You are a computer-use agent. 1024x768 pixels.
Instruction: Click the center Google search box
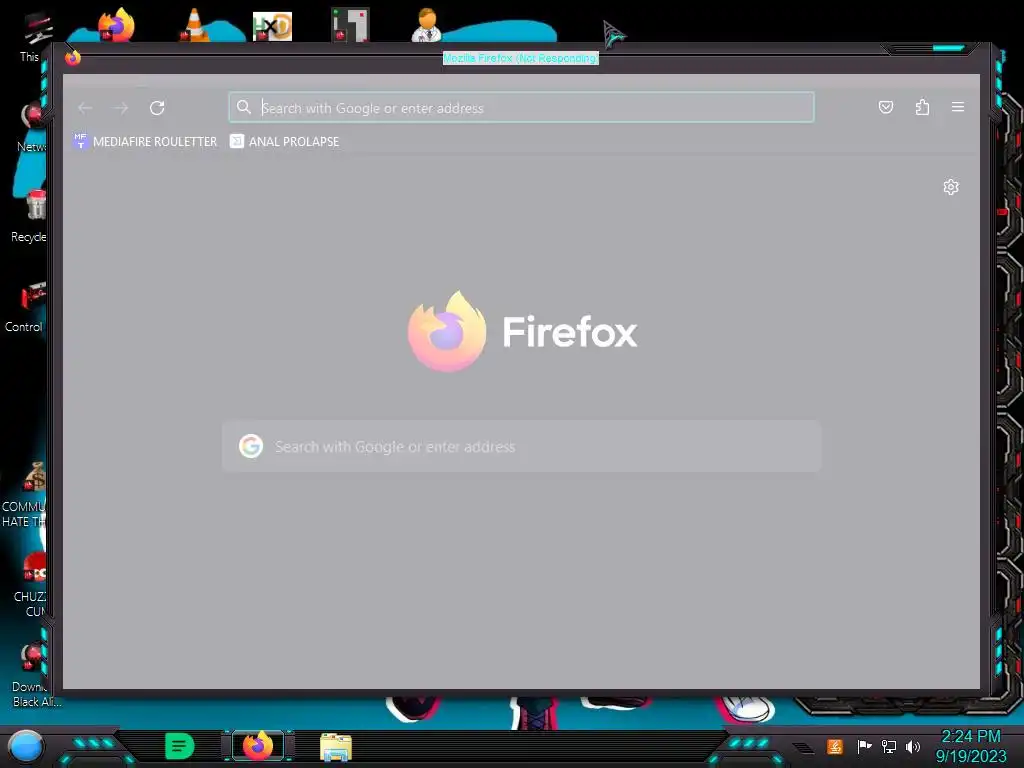pyautogui.click(x=521, y=447)
